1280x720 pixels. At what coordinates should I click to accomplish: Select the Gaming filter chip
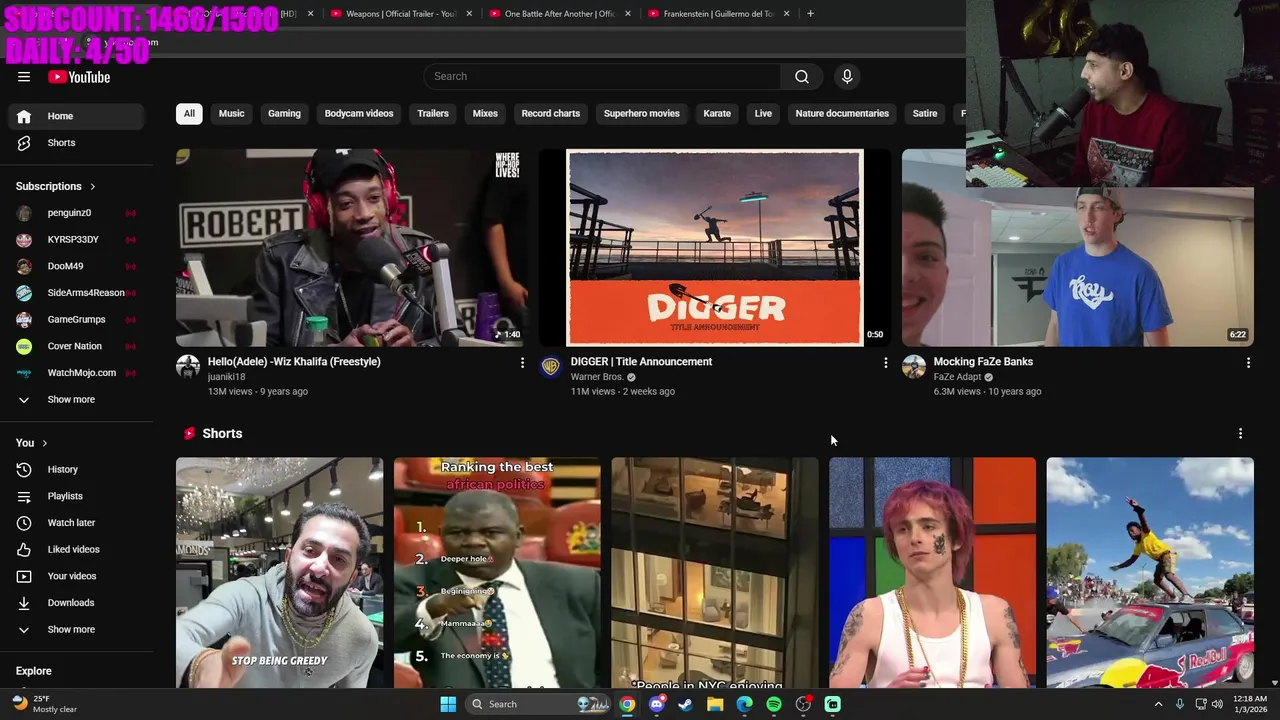click(x=284, y=114)
